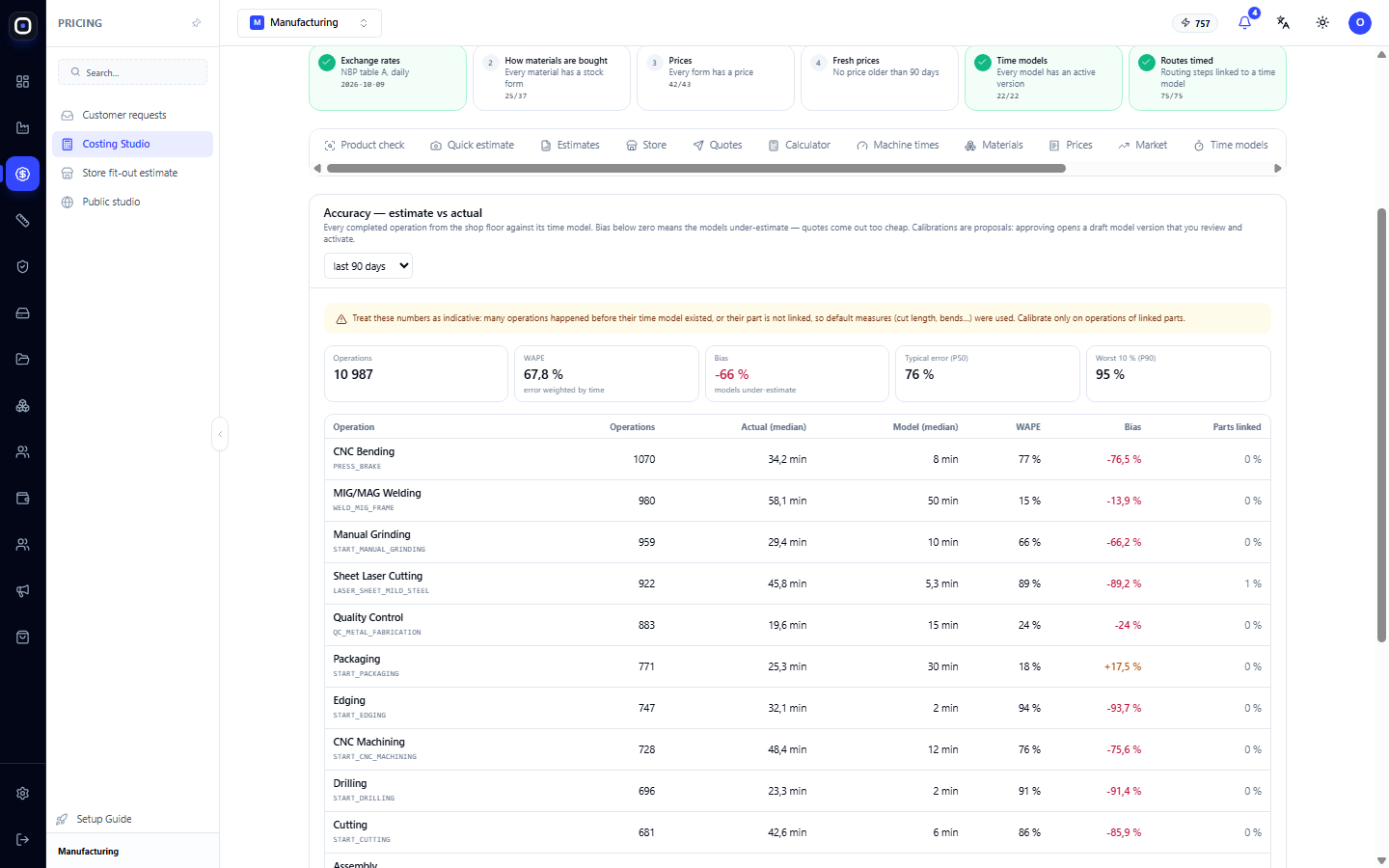Click right arrow of tab scroller

tap(1278, 168)
